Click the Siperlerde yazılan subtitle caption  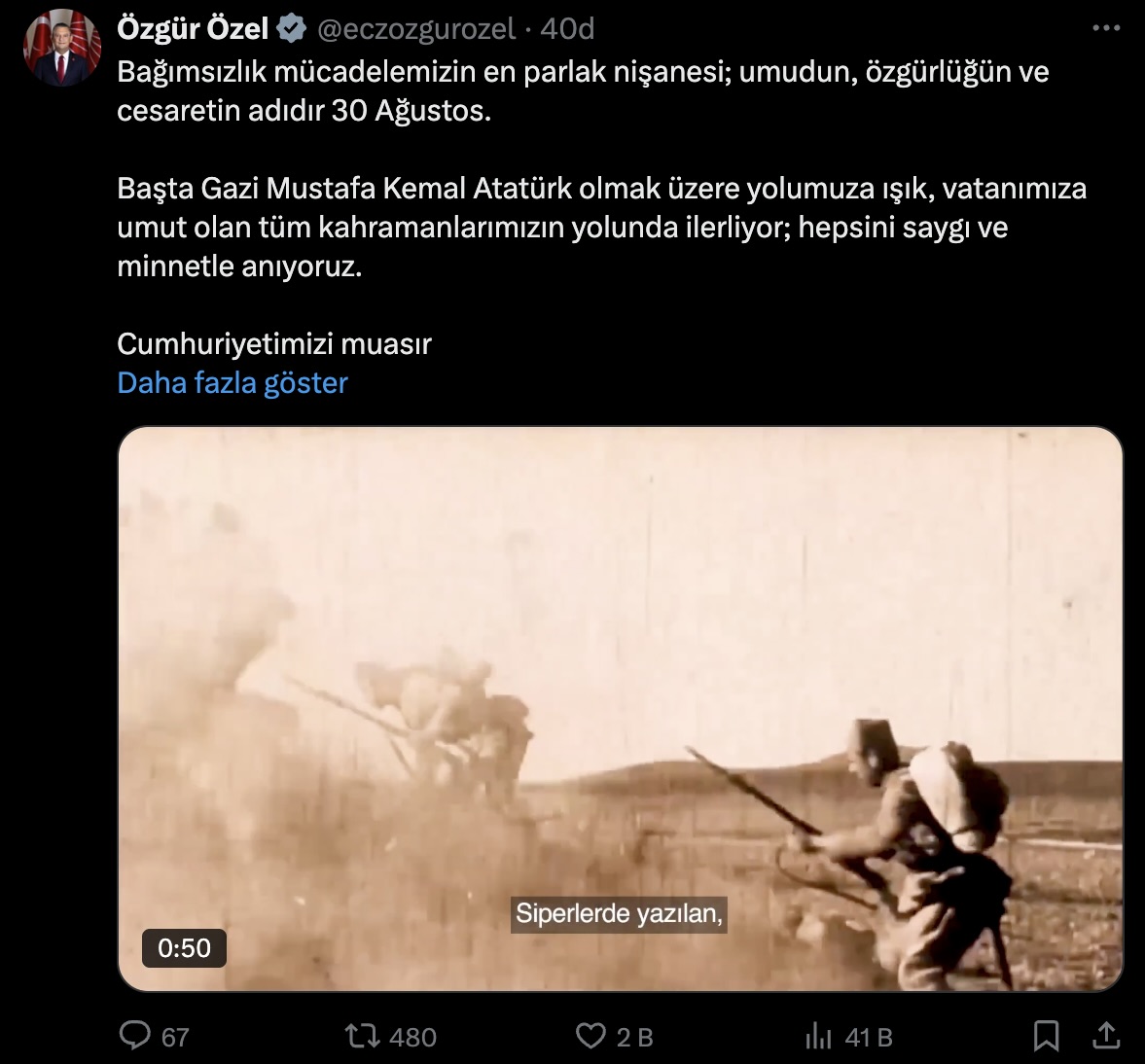[x=620, y=913]
